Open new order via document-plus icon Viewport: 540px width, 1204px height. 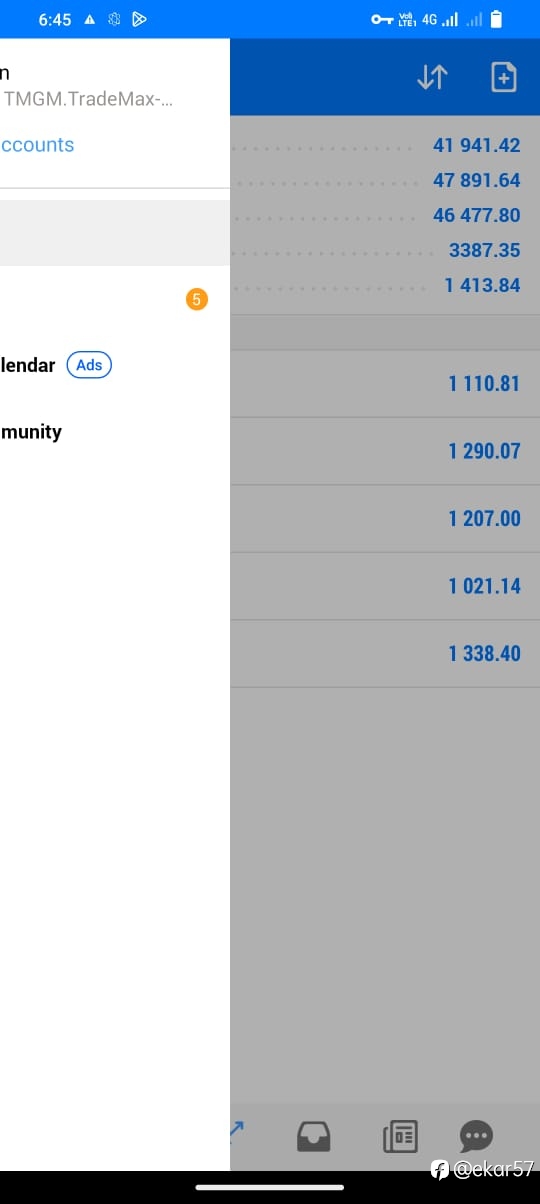pyautogui.click(x=504, y=77)
